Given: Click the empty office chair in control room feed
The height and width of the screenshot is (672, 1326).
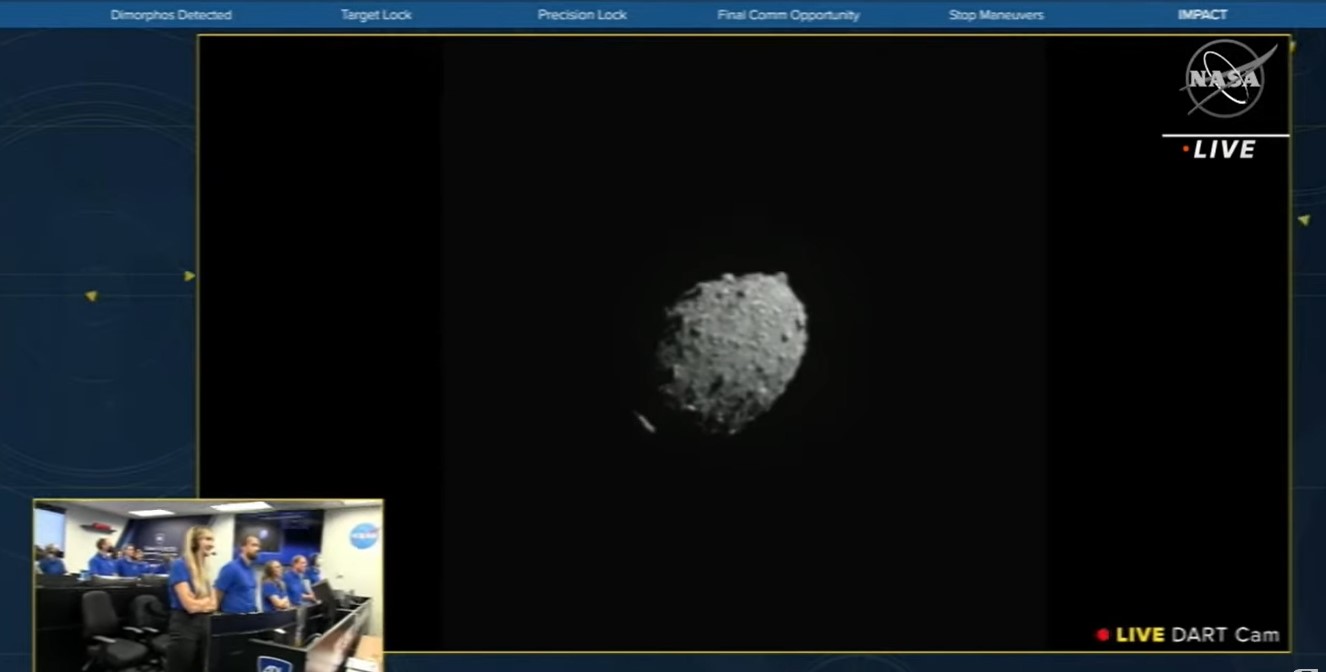Looking at the screenshot, I should click(105, 627).
